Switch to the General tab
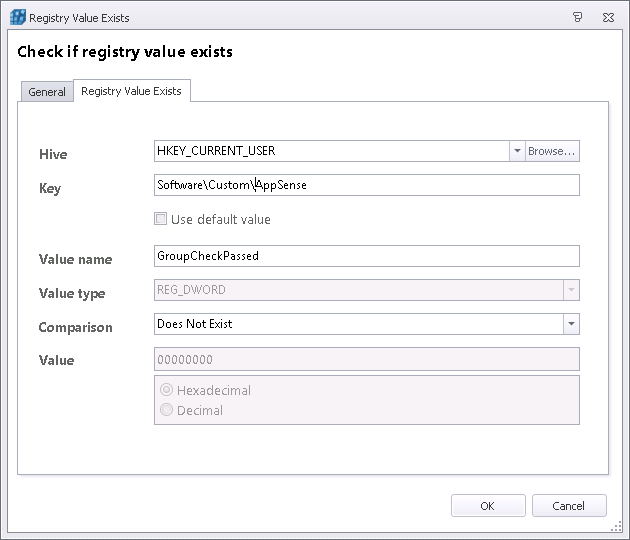 tap(47, 92)
